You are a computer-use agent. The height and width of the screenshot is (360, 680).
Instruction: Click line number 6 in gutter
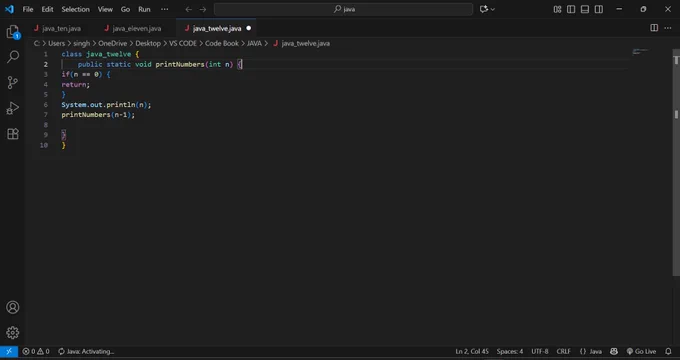coord(46,105)
